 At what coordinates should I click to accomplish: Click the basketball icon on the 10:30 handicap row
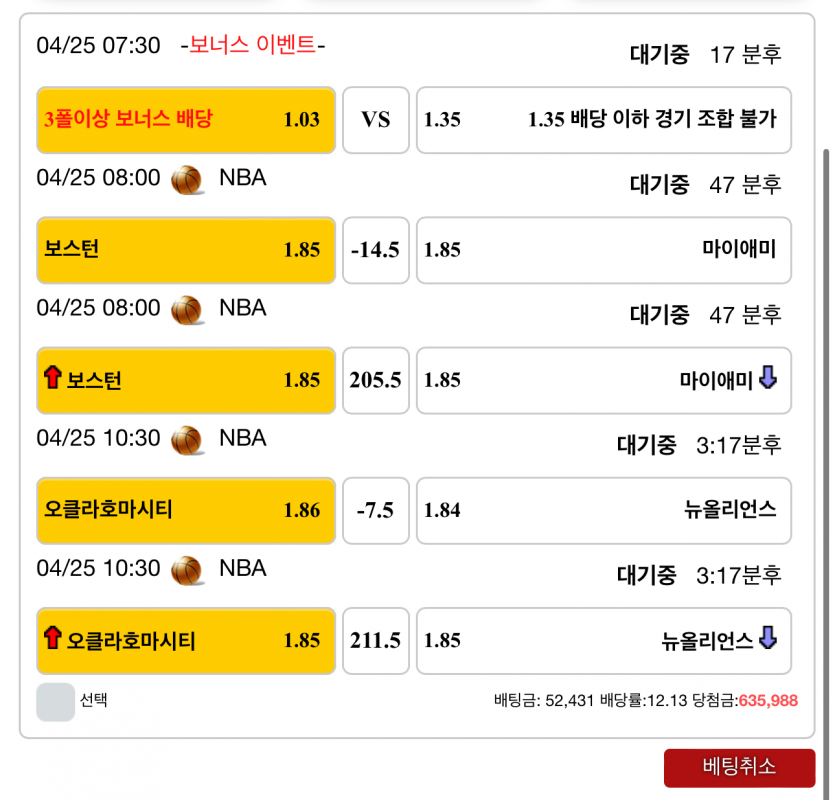[187, 439]
